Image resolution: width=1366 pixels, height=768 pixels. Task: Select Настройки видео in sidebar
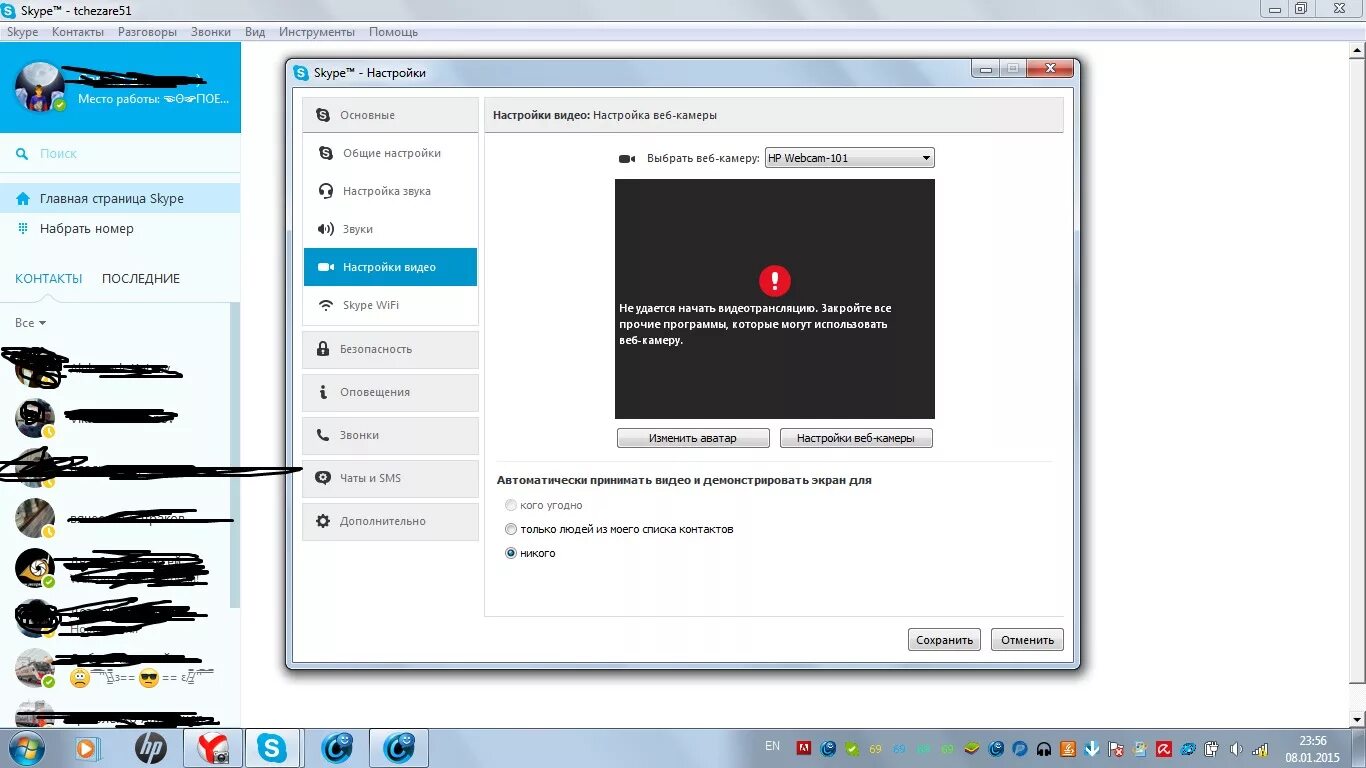pyautogui.click(x=390, y=267)
